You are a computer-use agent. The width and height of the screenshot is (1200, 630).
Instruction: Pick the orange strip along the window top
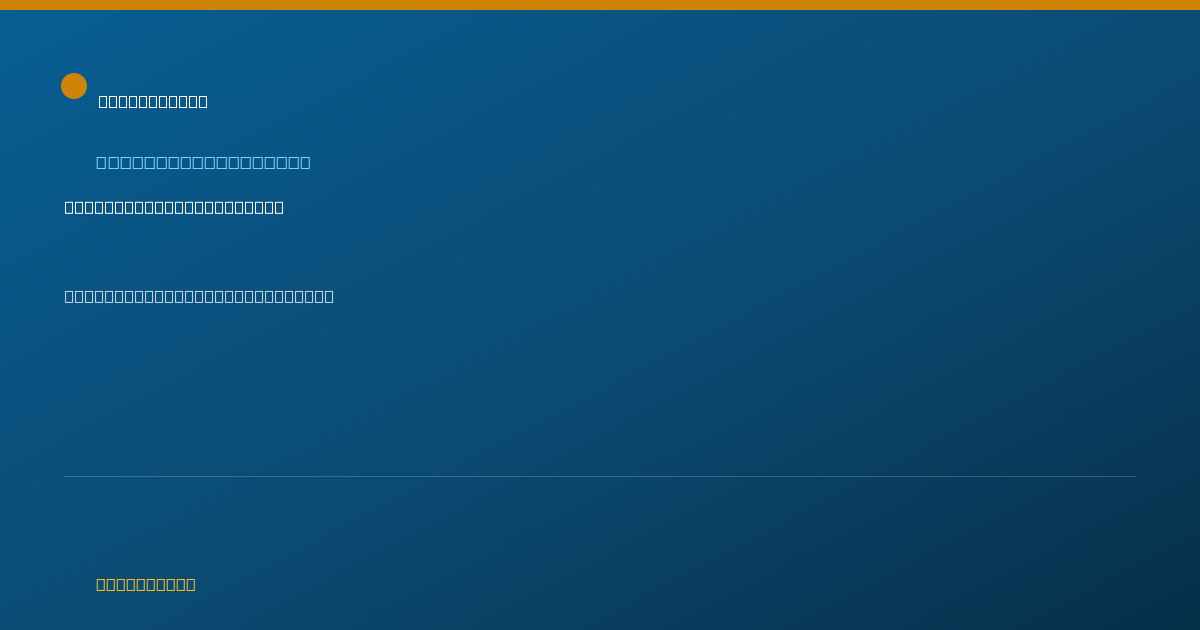[x=600, y=5]
